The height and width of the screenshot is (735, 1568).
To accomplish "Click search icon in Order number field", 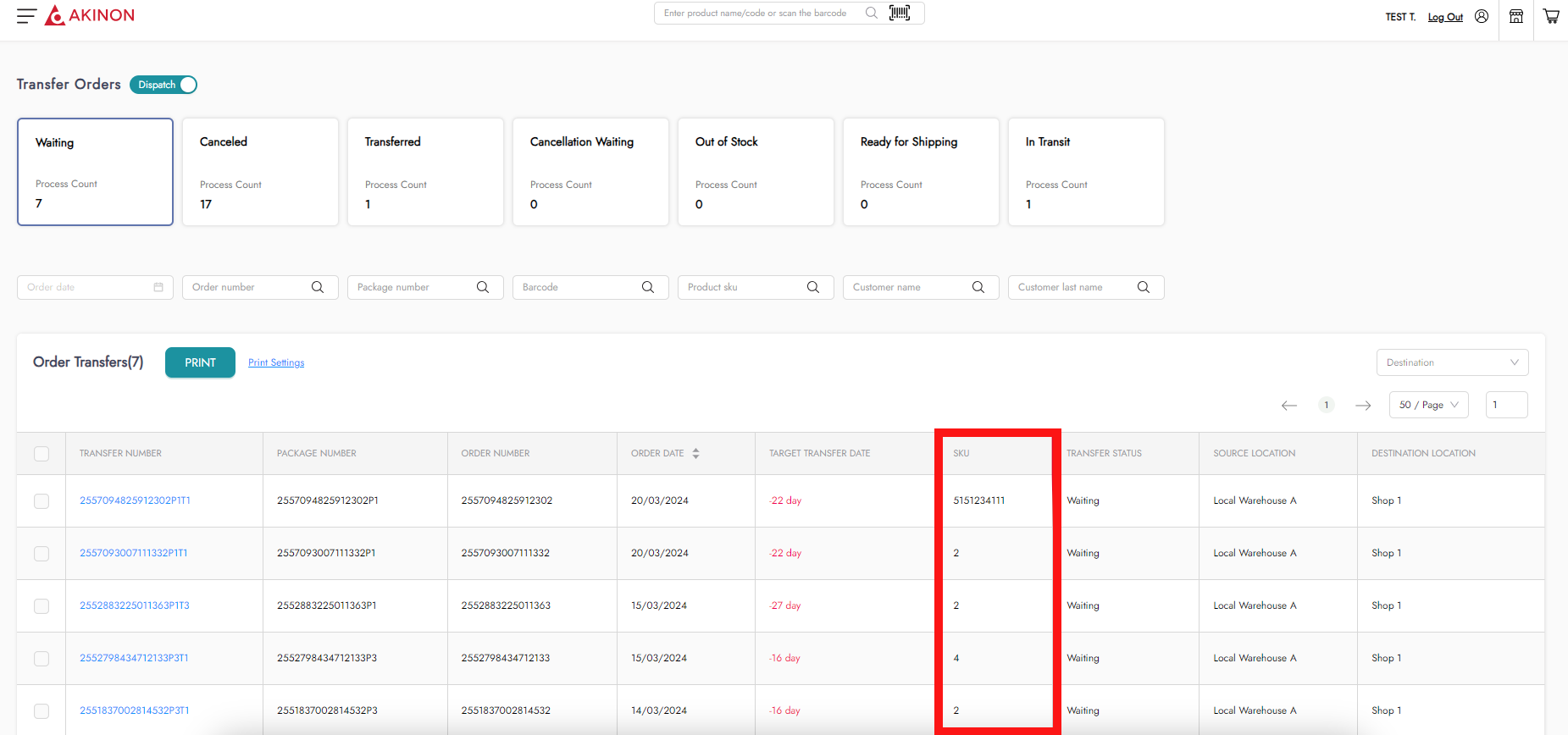I will pos(318,287).
